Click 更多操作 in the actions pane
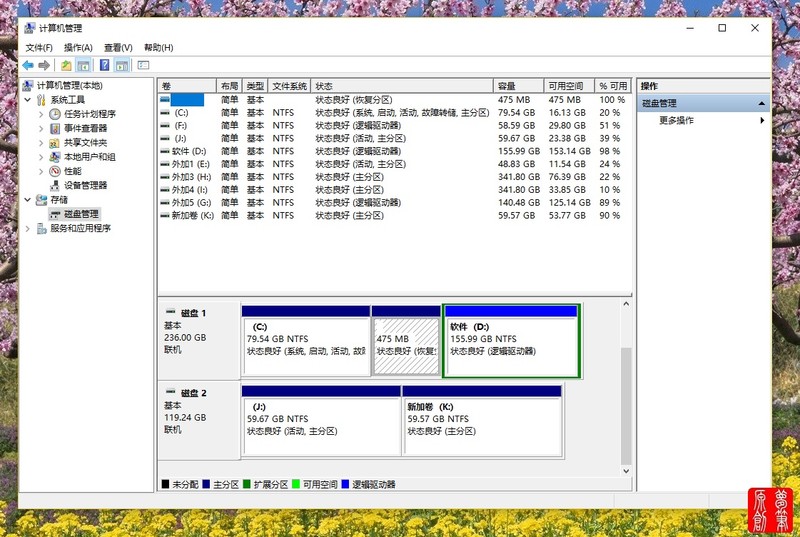The image size is (800, 537). (677, 120)
